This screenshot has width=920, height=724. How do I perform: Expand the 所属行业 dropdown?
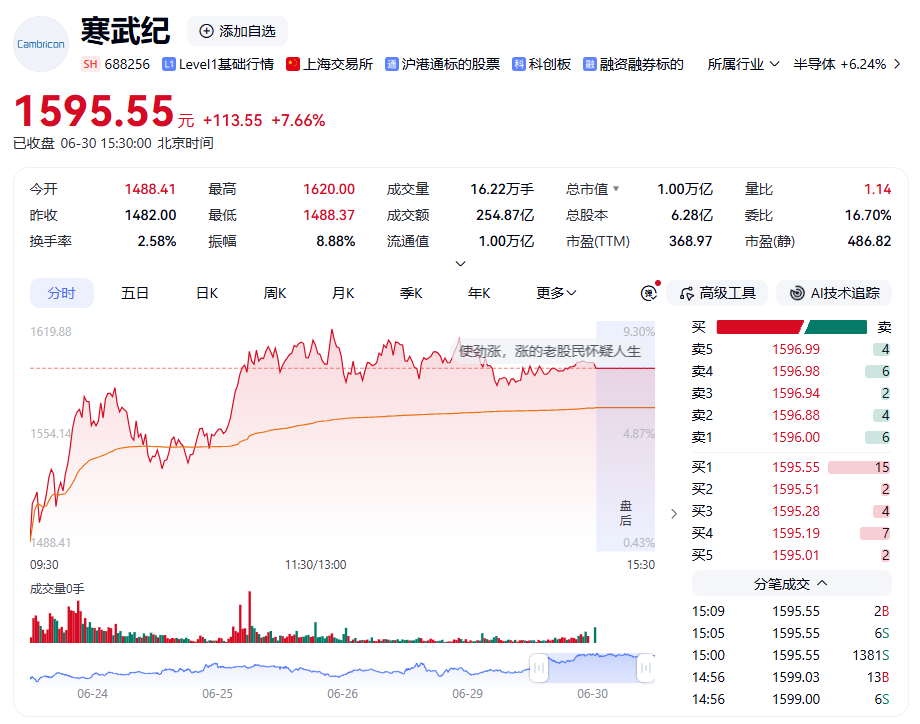click(743, 65)
